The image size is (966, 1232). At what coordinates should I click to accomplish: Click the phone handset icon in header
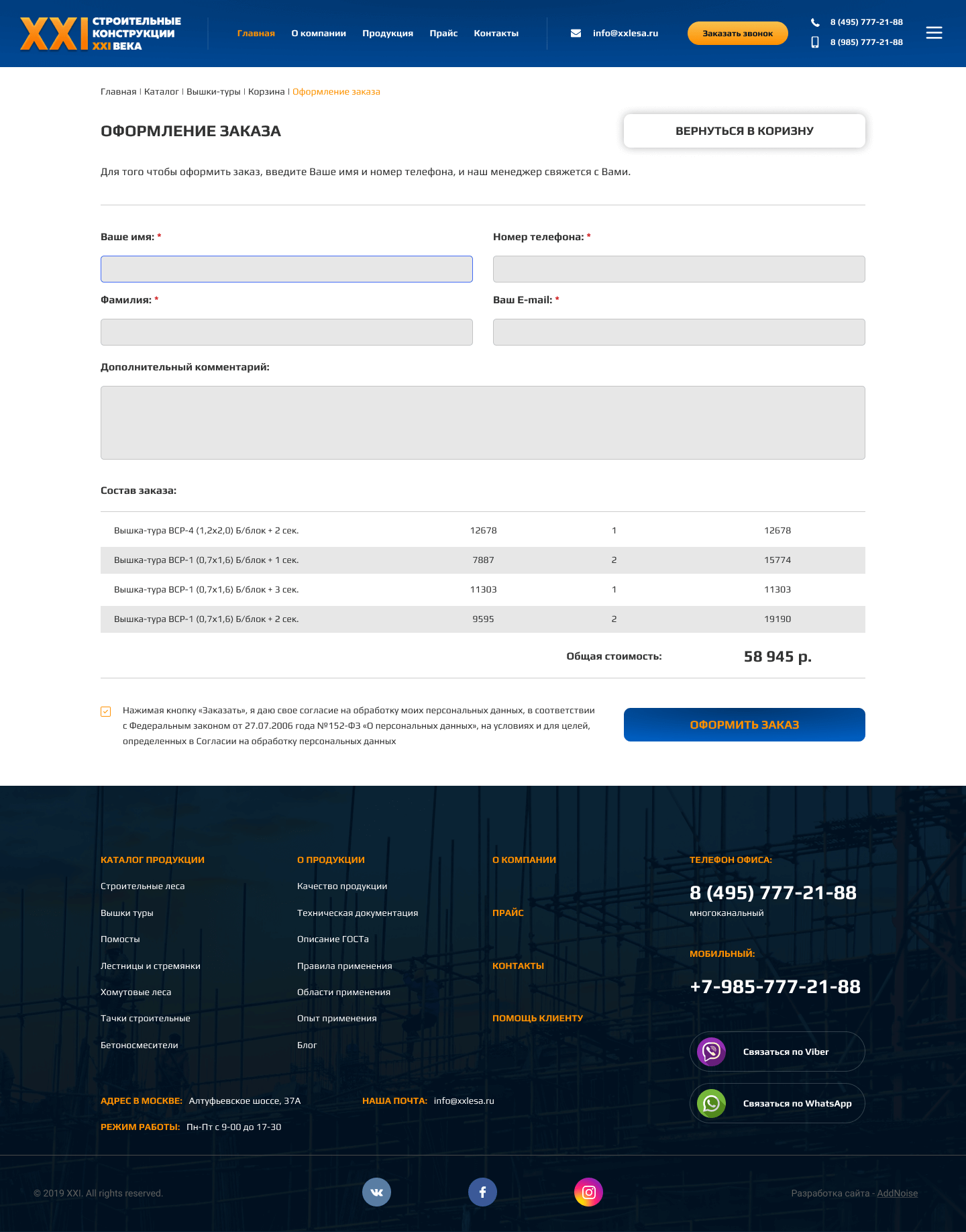[x=815, y=22]
